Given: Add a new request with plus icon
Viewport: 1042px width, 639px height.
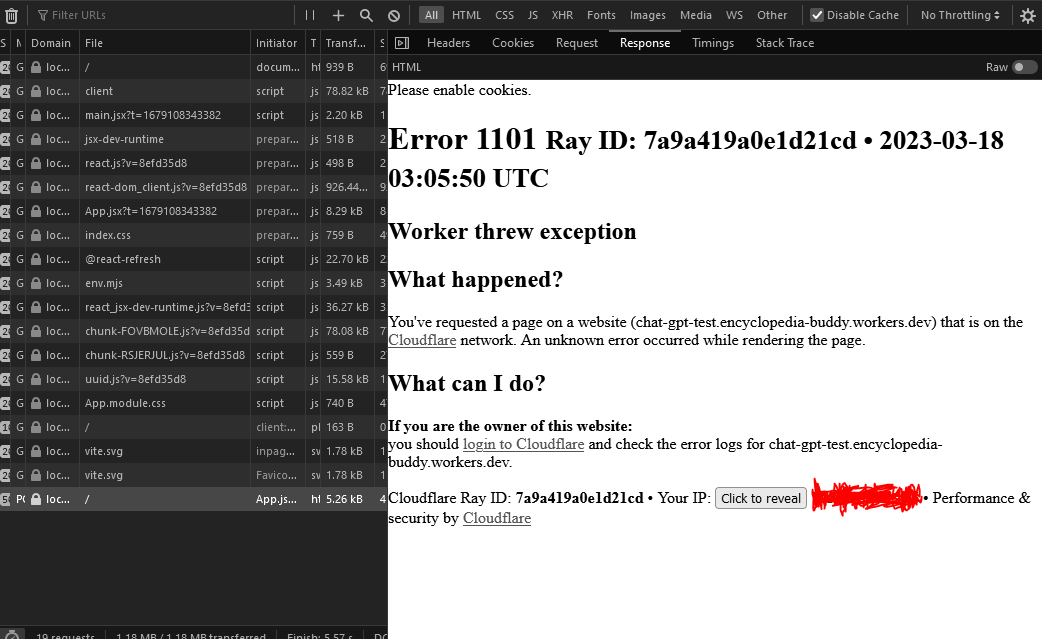Looking at the screenshot, I should click(x=338, y=15).
